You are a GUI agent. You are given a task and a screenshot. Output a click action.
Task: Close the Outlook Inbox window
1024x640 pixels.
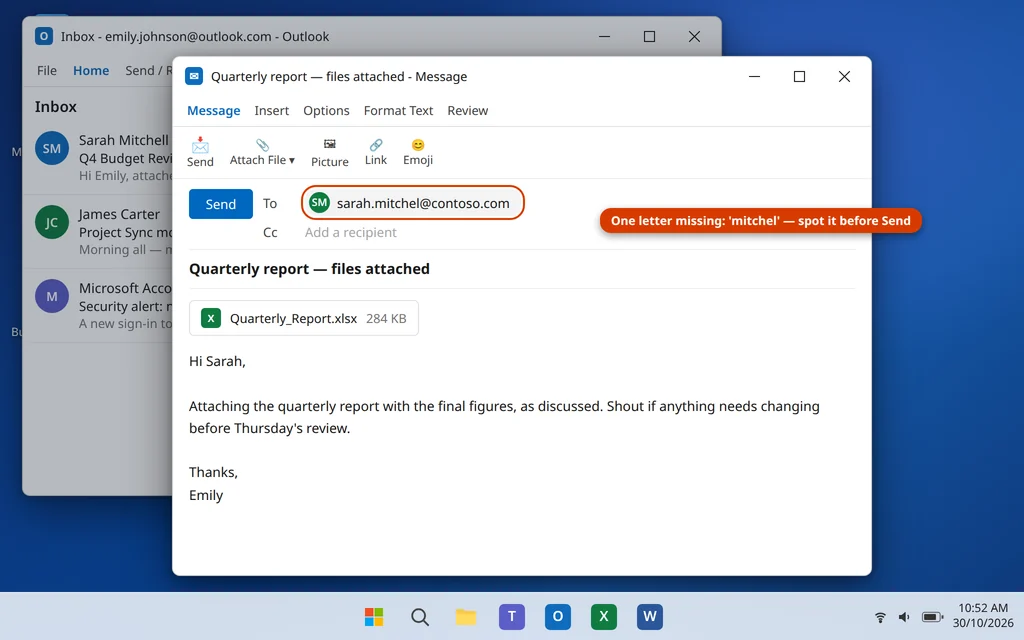tap(694, 37)
